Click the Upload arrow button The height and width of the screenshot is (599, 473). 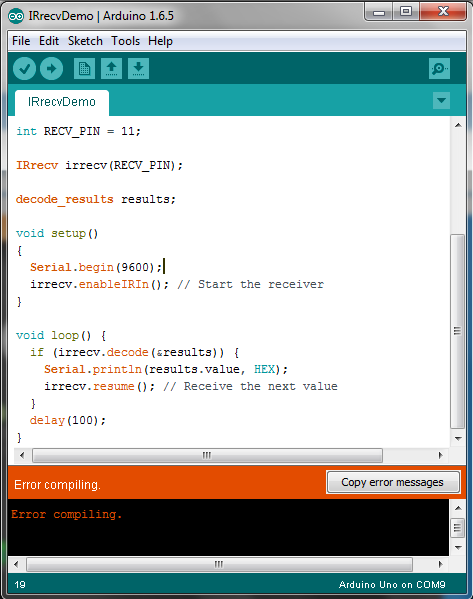pyautogui.click(x=52, y=69)
